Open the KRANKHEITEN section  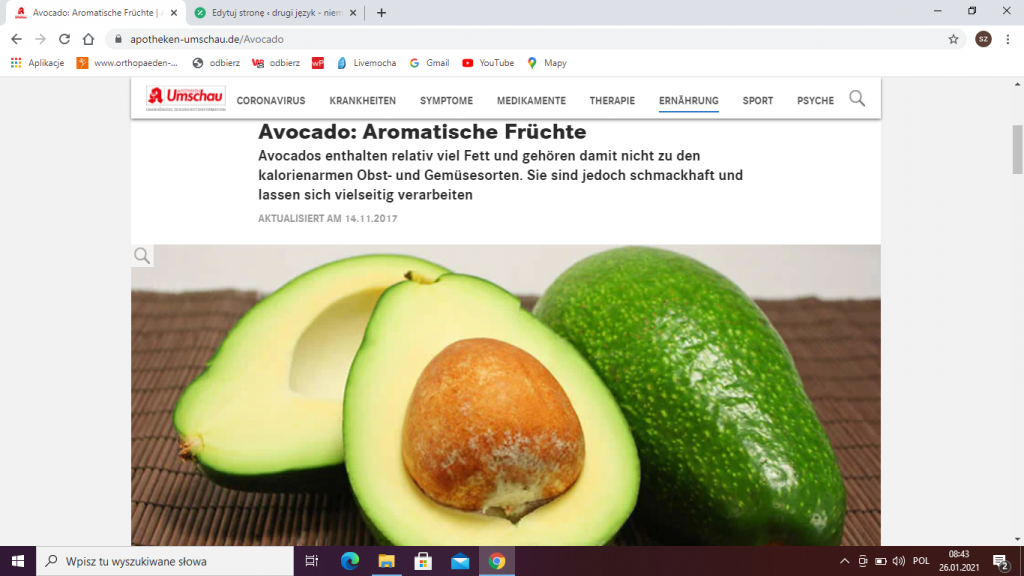point(362,101)
